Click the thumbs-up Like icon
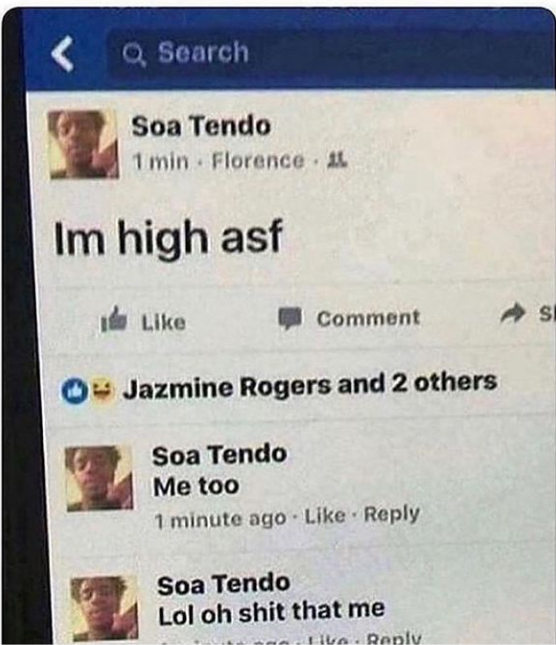 114,320
